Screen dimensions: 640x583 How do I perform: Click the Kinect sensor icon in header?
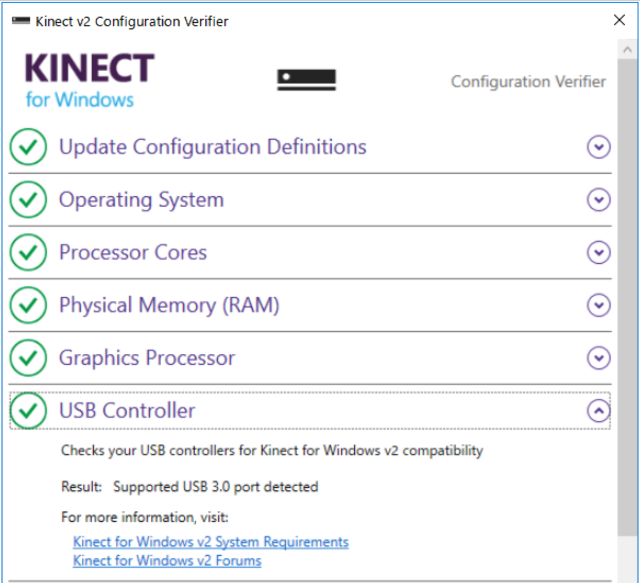click(x=307, y=80)
